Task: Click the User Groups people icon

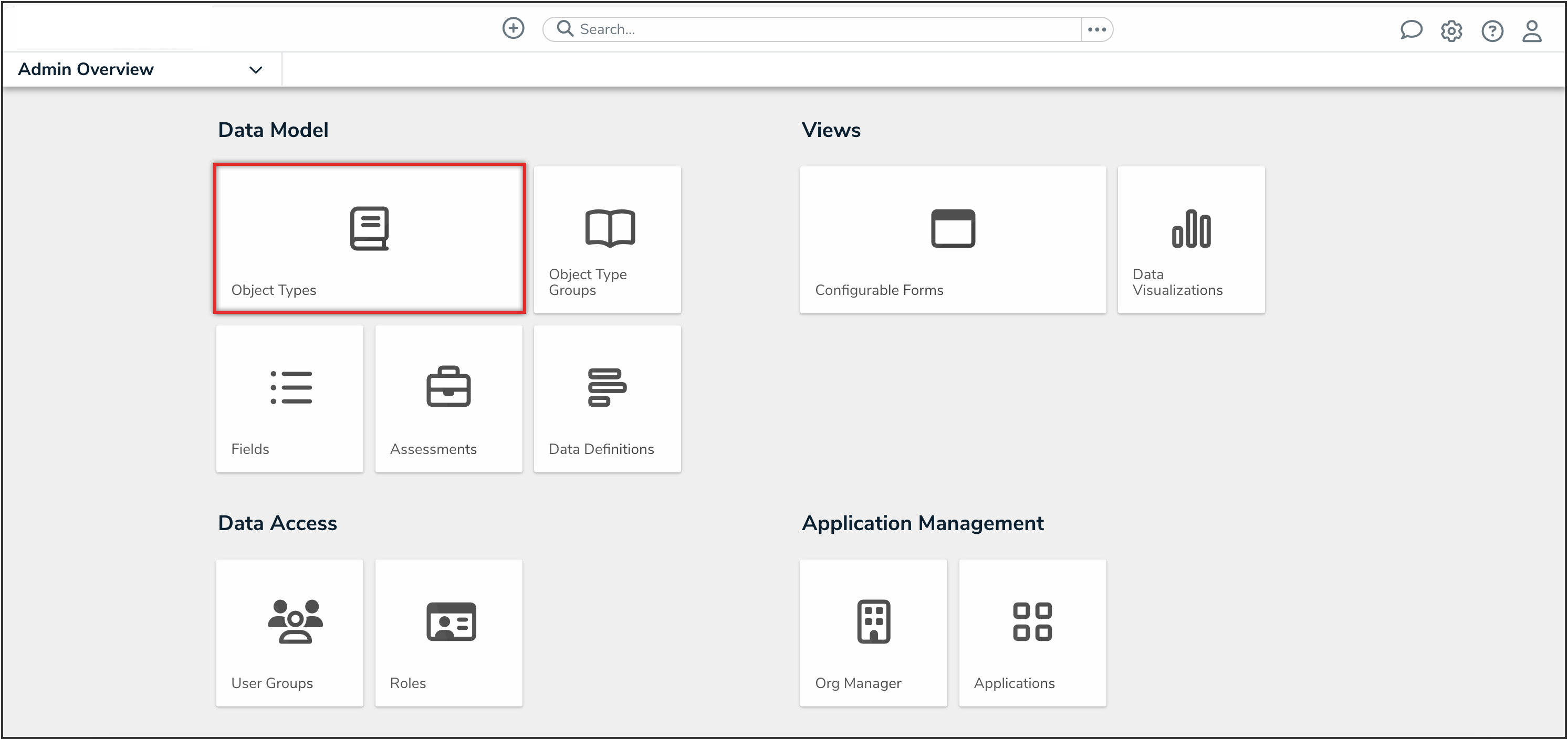Action: point(295,621)
